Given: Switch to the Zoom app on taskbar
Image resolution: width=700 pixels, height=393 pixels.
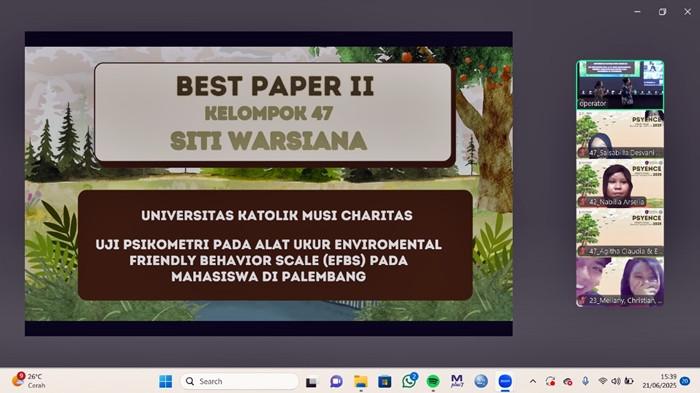Looking at the screenshot, I should (x=505, y=381).
